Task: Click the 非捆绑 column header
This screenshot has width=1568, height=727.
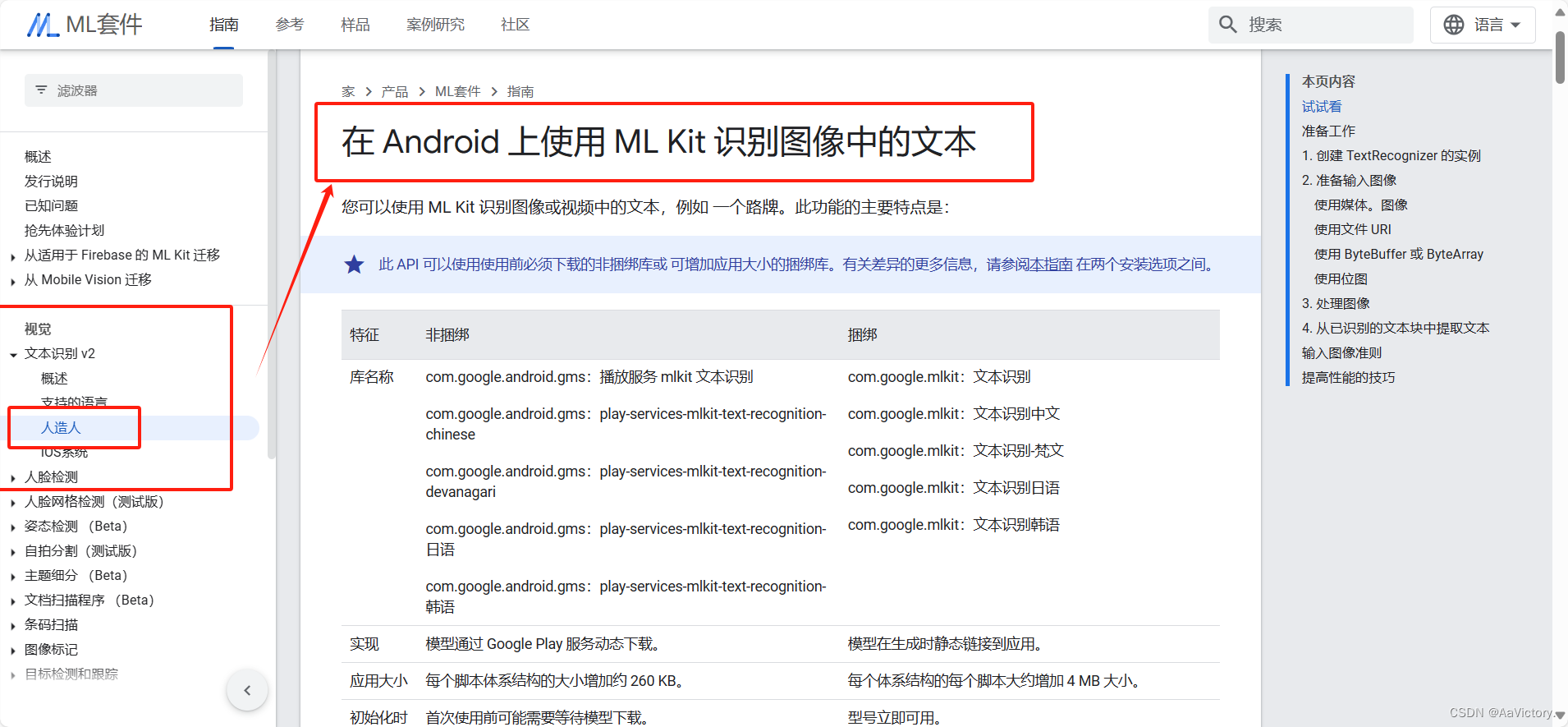Action: coord(447,335)
